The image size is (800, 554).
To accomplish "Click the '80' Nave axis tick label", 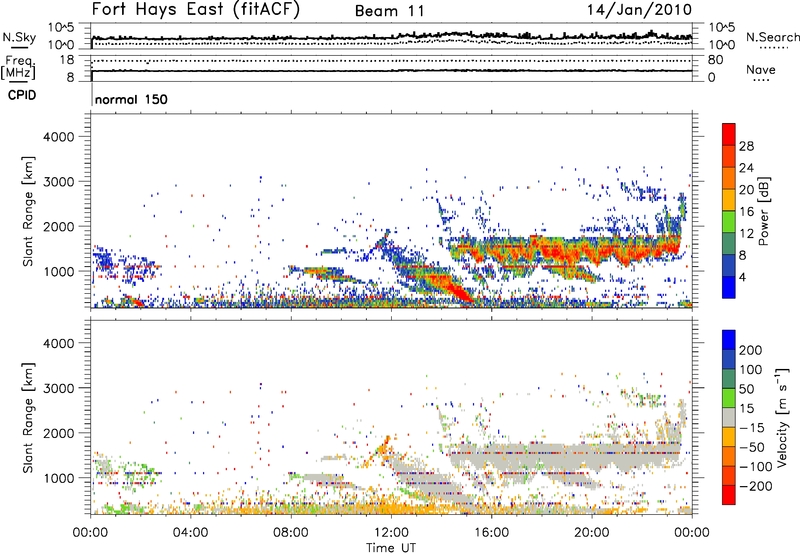I will click(x=715, y=60).
